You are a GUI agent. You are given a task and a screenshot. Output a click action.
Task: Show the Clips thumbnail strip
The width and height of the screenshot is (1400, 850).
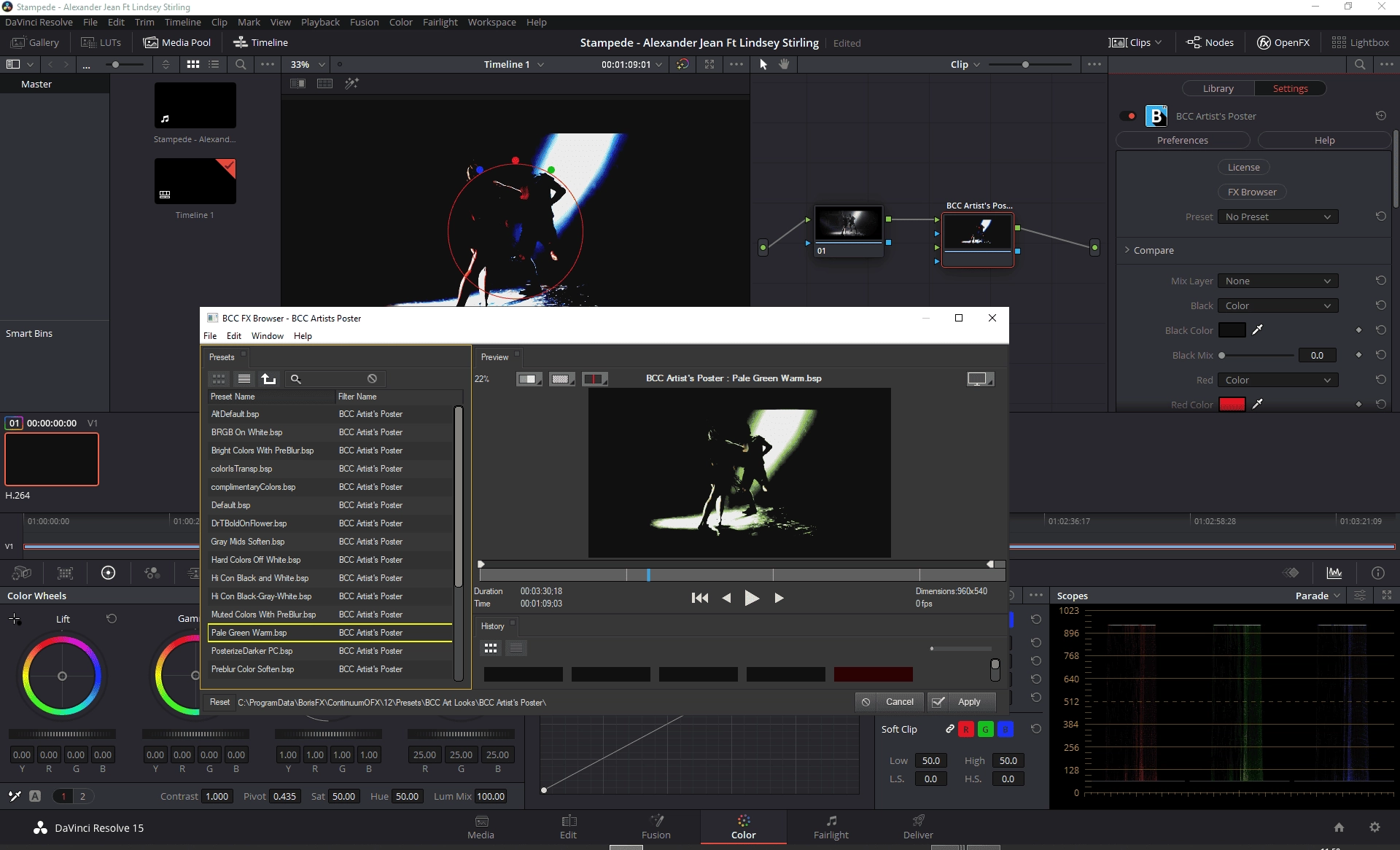coord(1135,42)
